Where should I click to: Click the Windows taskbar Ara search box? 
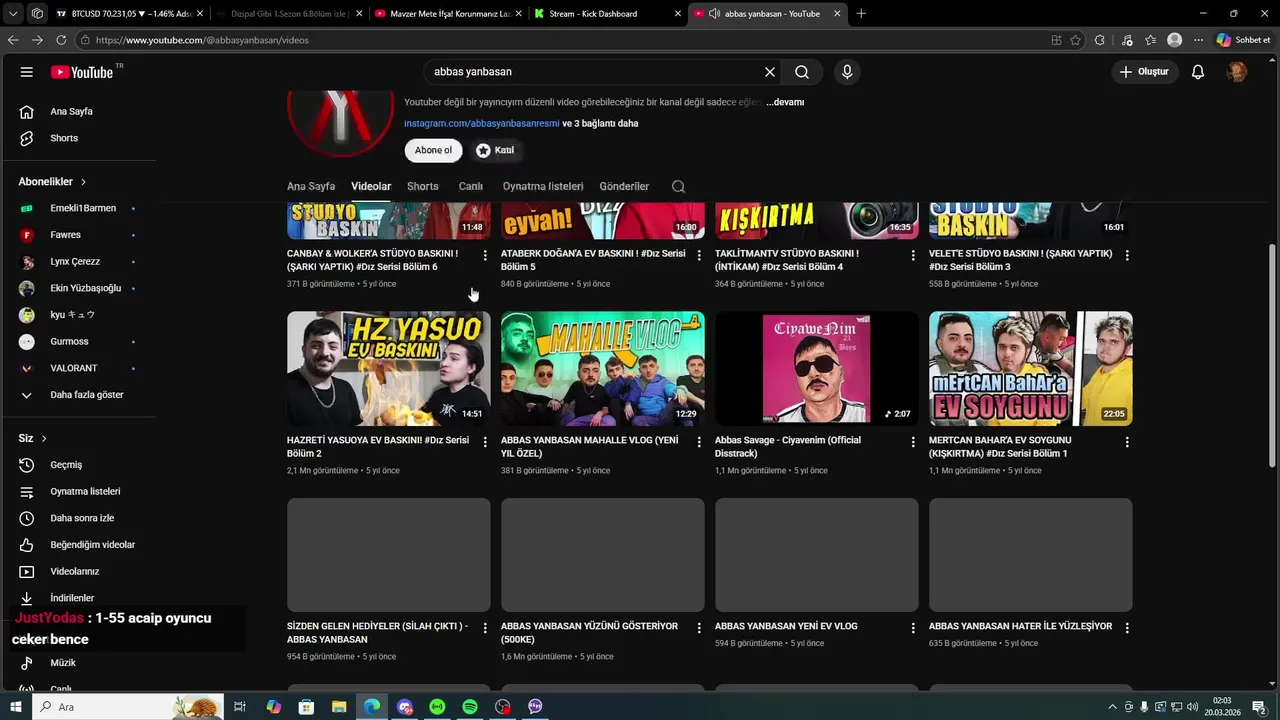127,707
